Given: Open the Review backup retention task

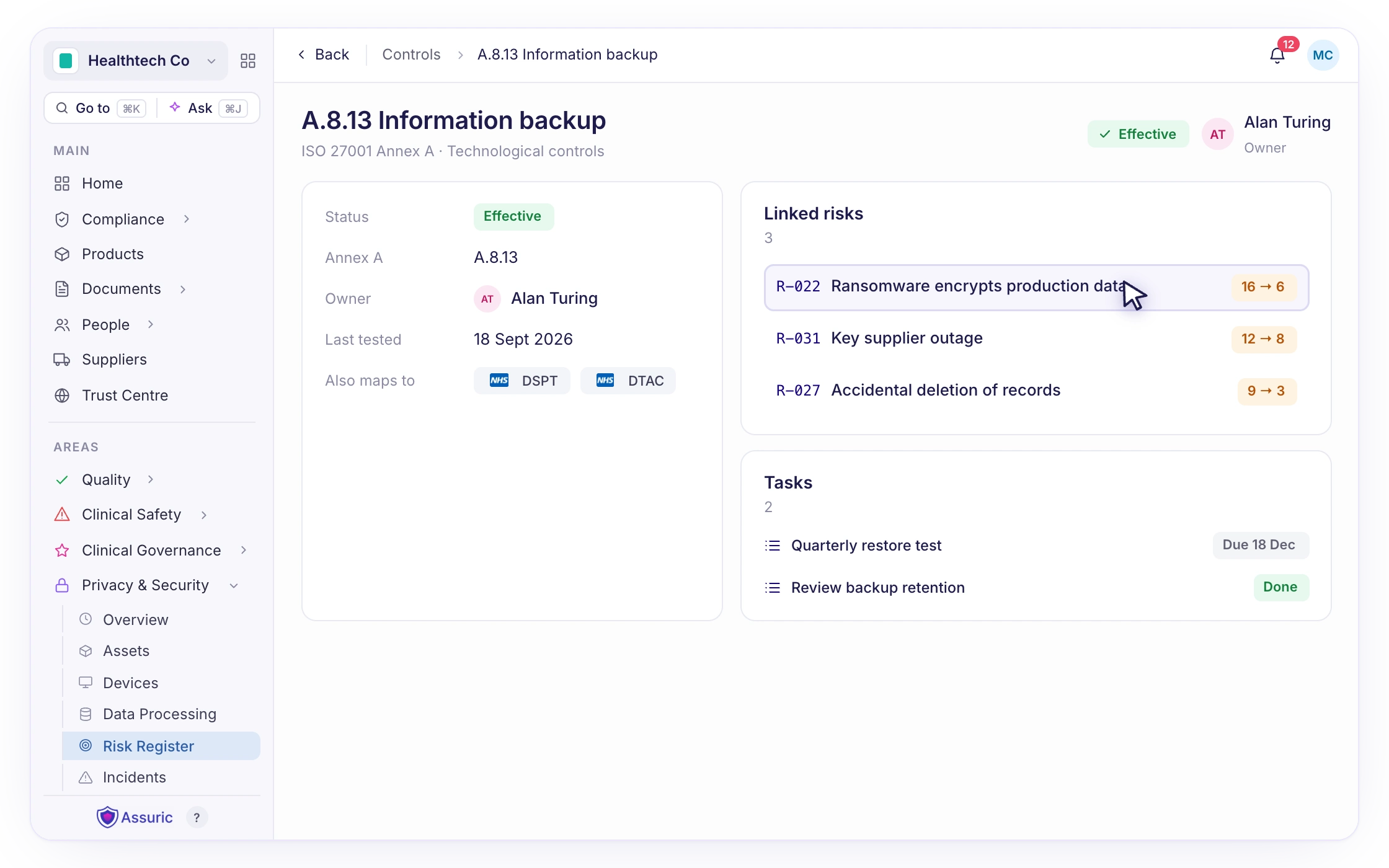Looking at the screenshot, I should [x=1036, y=587].
